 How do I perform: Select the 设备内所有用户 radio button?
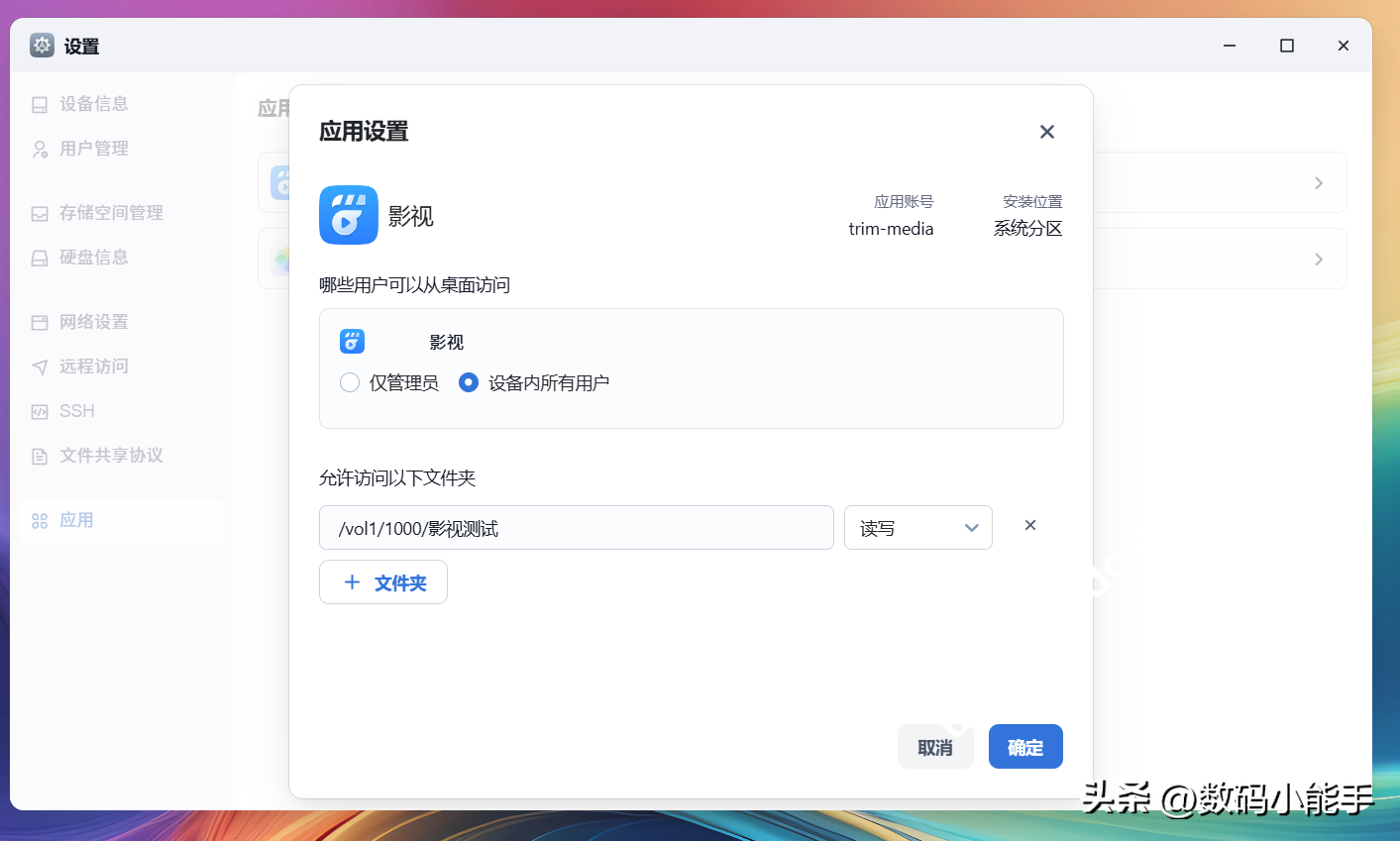[x=469, y=382]
